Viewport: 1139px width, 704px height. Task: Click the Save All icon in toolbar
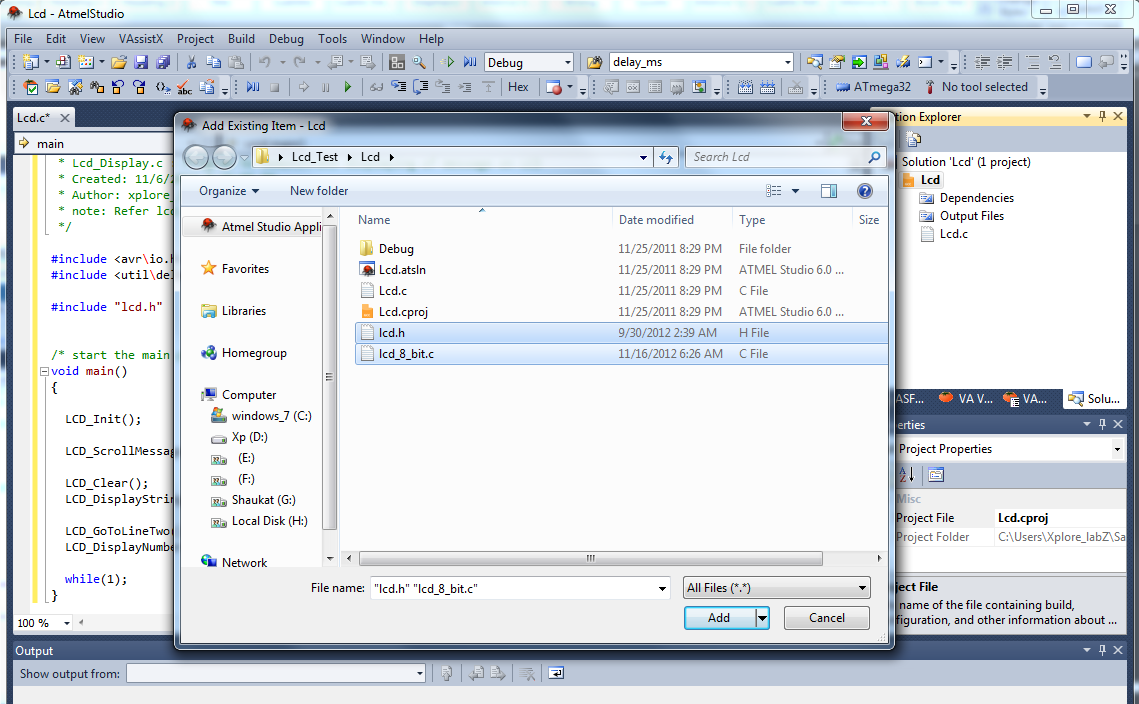163,62
